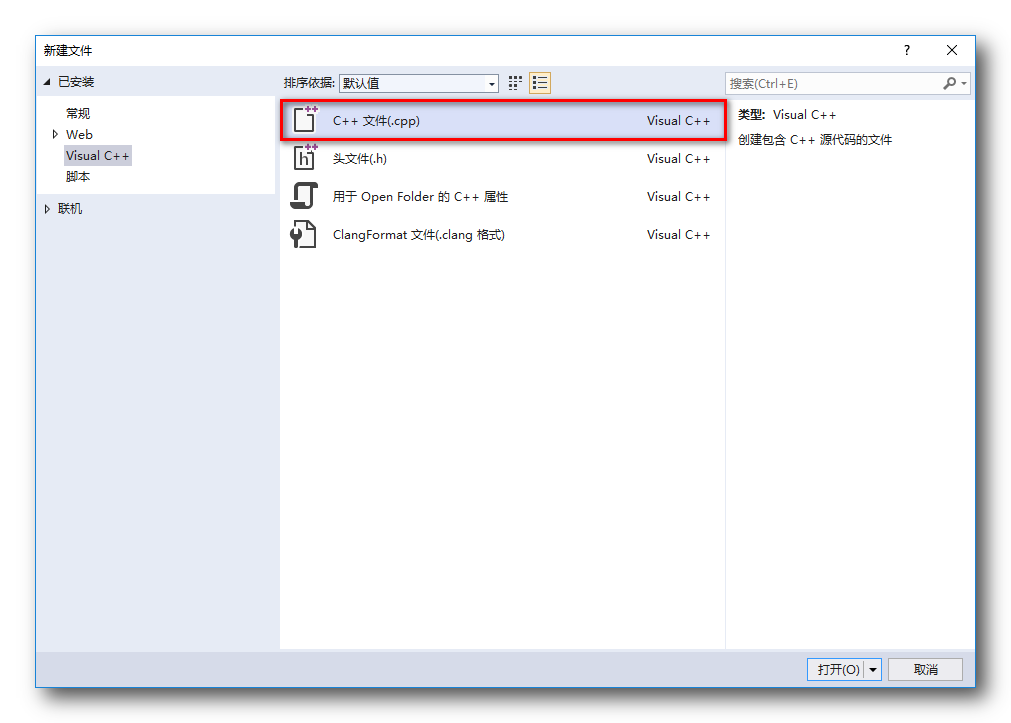Select the Visual C++ category in tree

tap(97, 155)
